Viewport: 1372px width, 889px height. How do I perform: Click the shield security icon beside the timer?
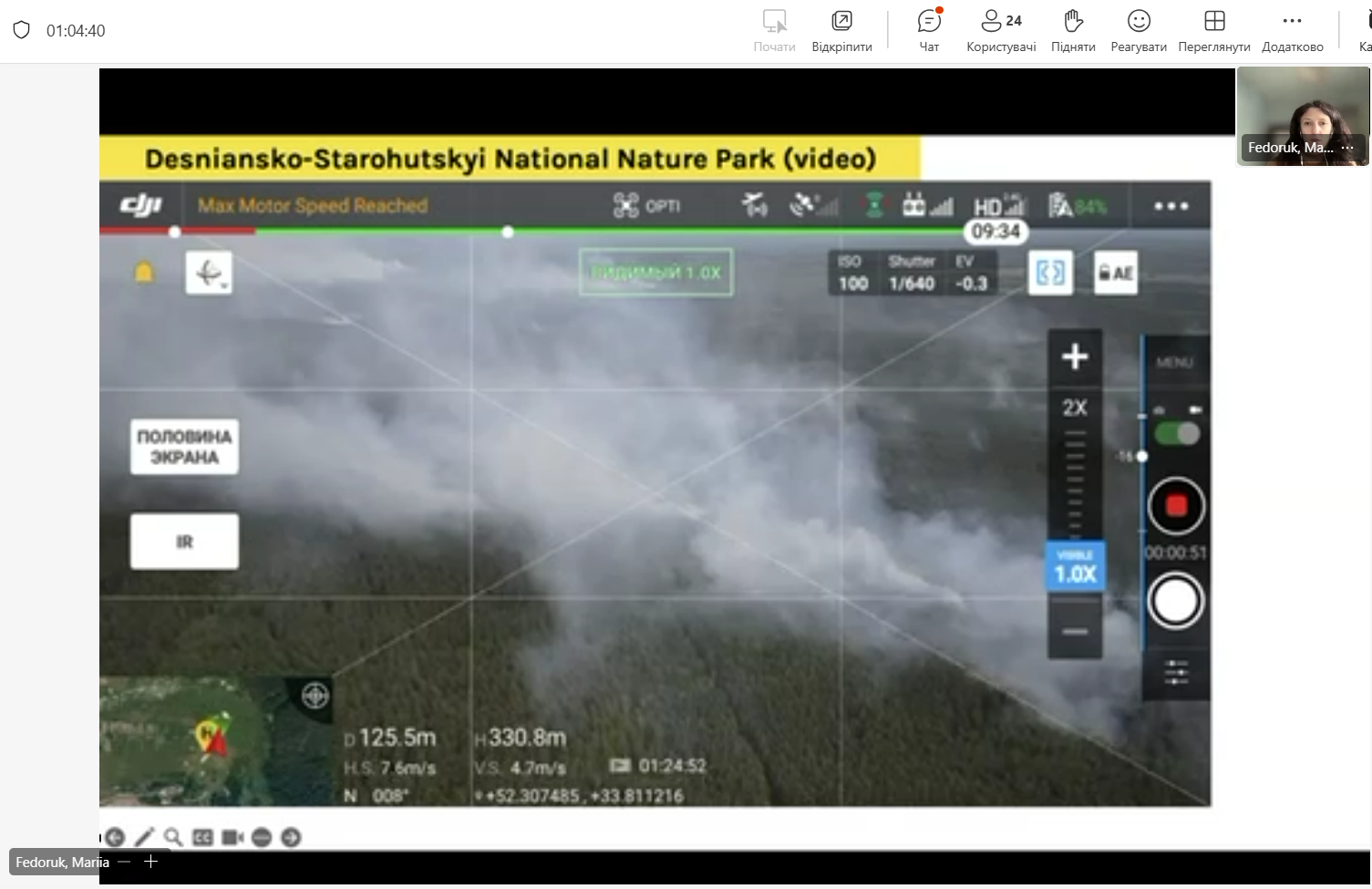21,30
